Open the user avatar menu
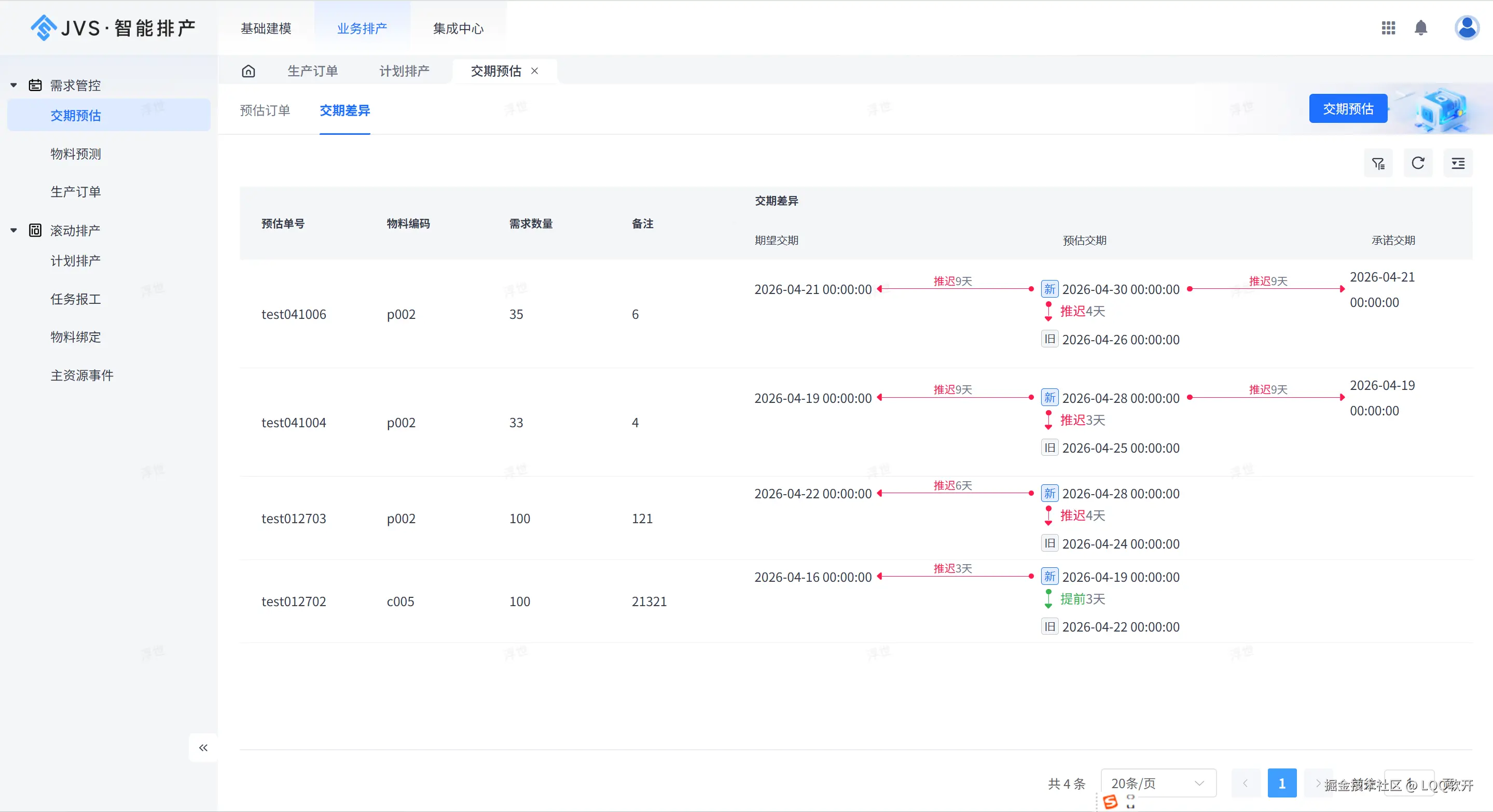The height and width of the screenshot is (812, 1493). [1467, 28]
